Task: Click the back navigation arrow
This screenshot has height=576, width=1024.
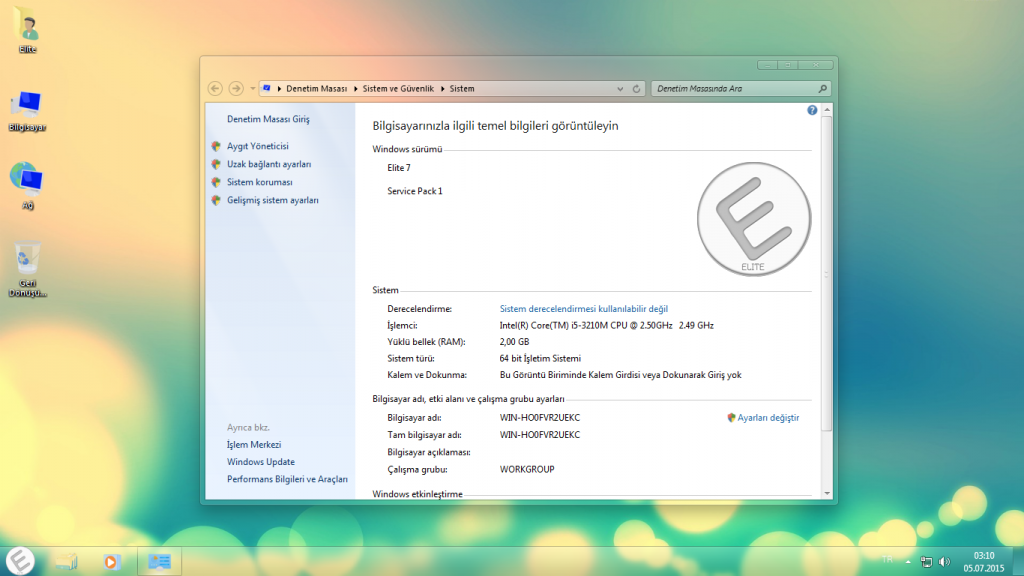Action: (215, 88)
